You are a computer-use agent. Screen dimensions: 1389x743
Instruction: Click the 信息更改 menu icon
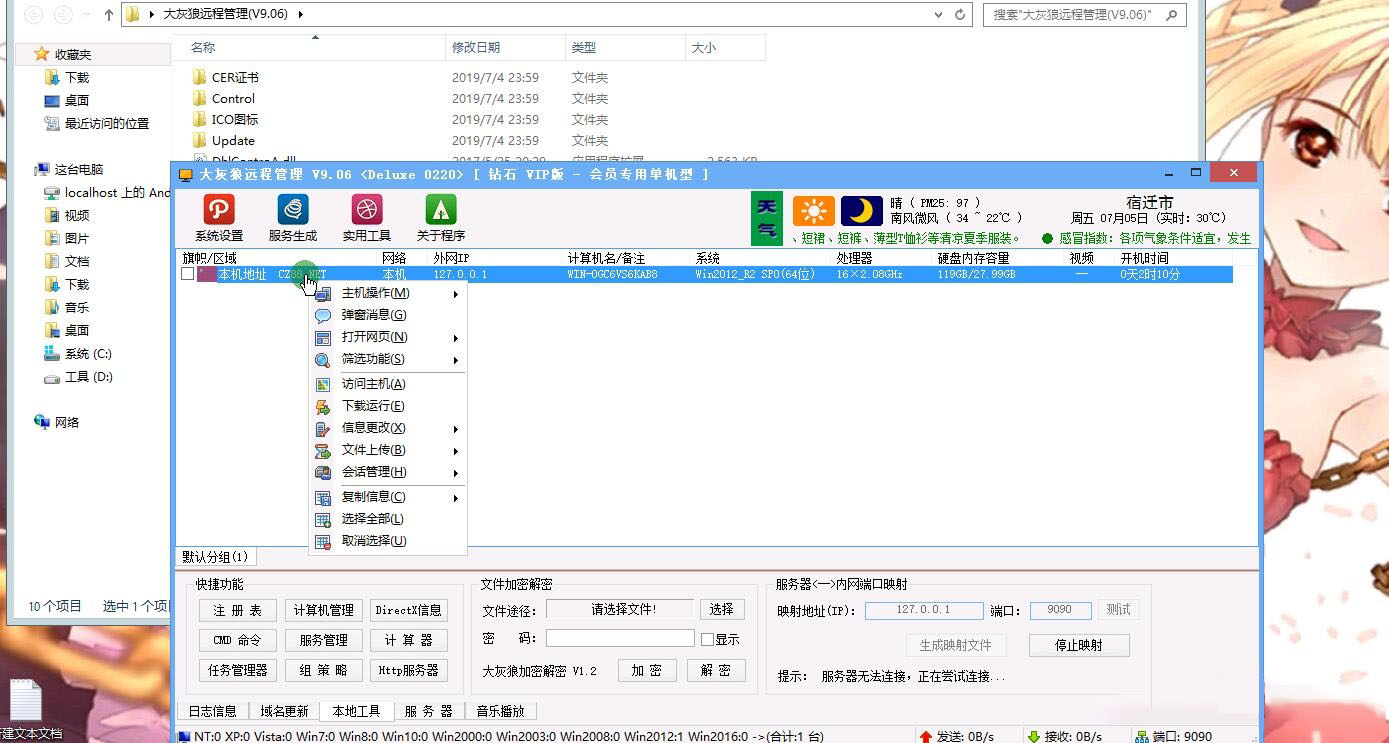click(x=323, y=429)
